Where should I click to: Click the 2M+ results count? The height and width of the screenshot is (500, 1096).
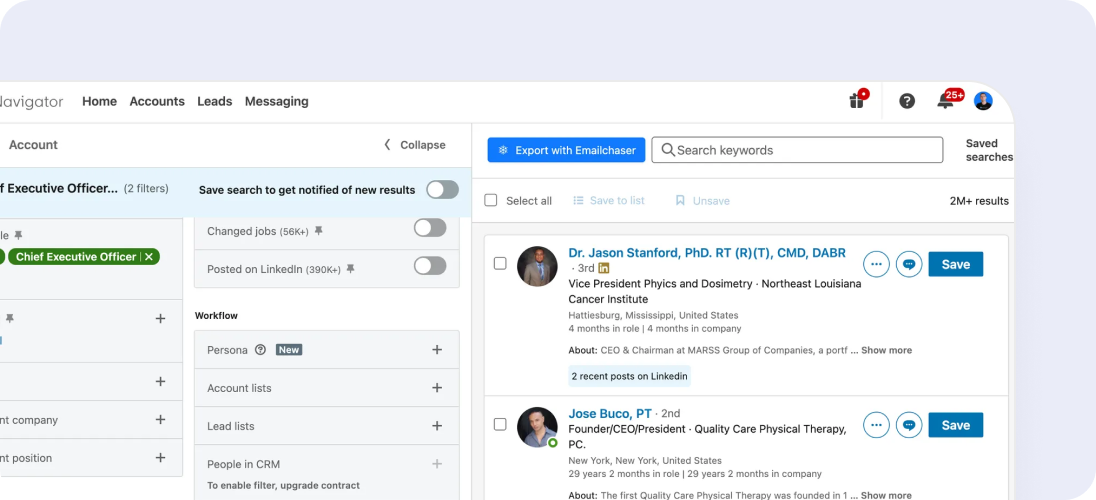979,201
